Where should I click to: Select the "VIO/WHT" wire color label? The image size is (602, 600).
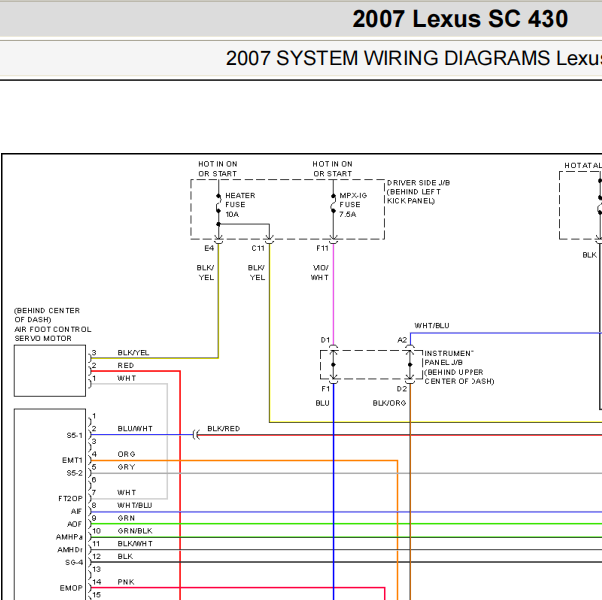click(x=320, y=272)
